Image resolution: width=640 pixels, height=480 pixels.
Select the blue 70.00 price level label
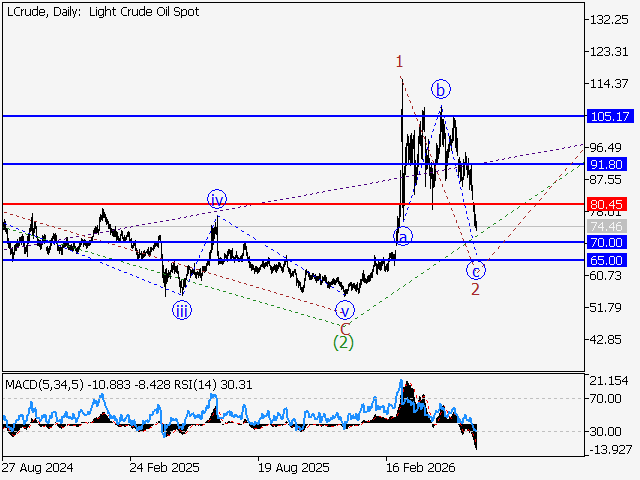coord(607,242)
